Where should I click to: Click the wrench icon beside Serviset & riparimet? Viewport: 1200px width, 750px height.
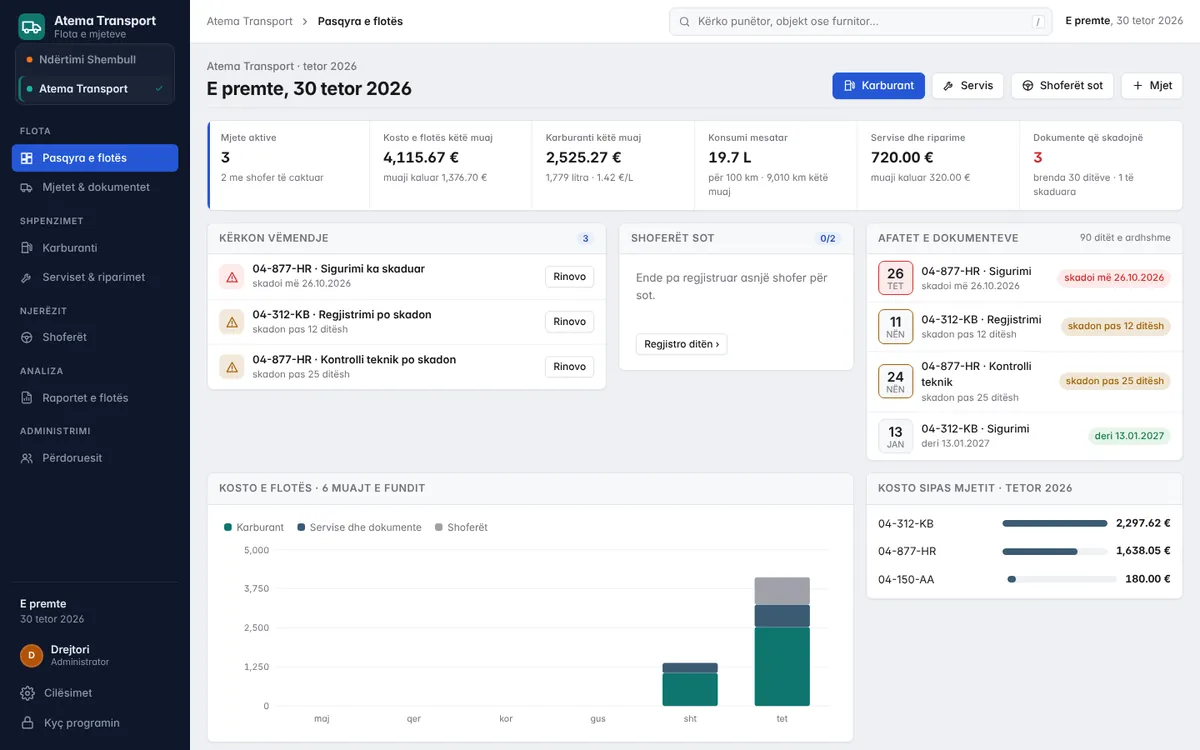(27, 277)
